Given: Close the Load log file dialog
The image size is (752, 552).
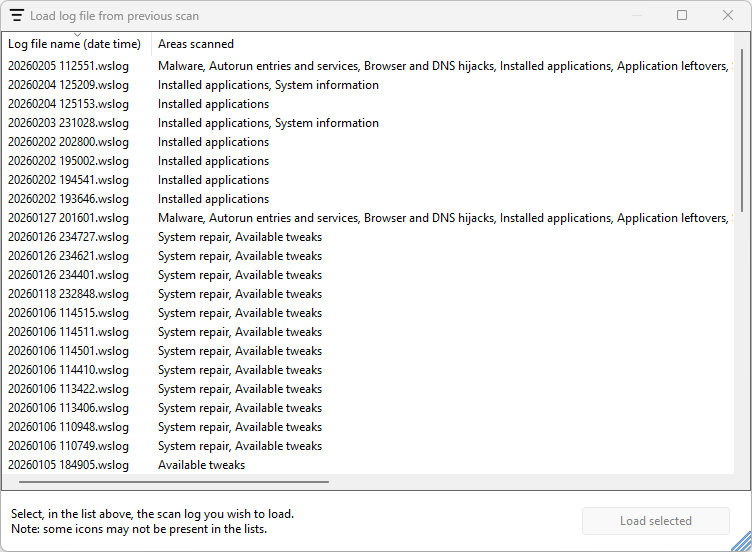Looking at the screenshot, I should click(728, 15).
